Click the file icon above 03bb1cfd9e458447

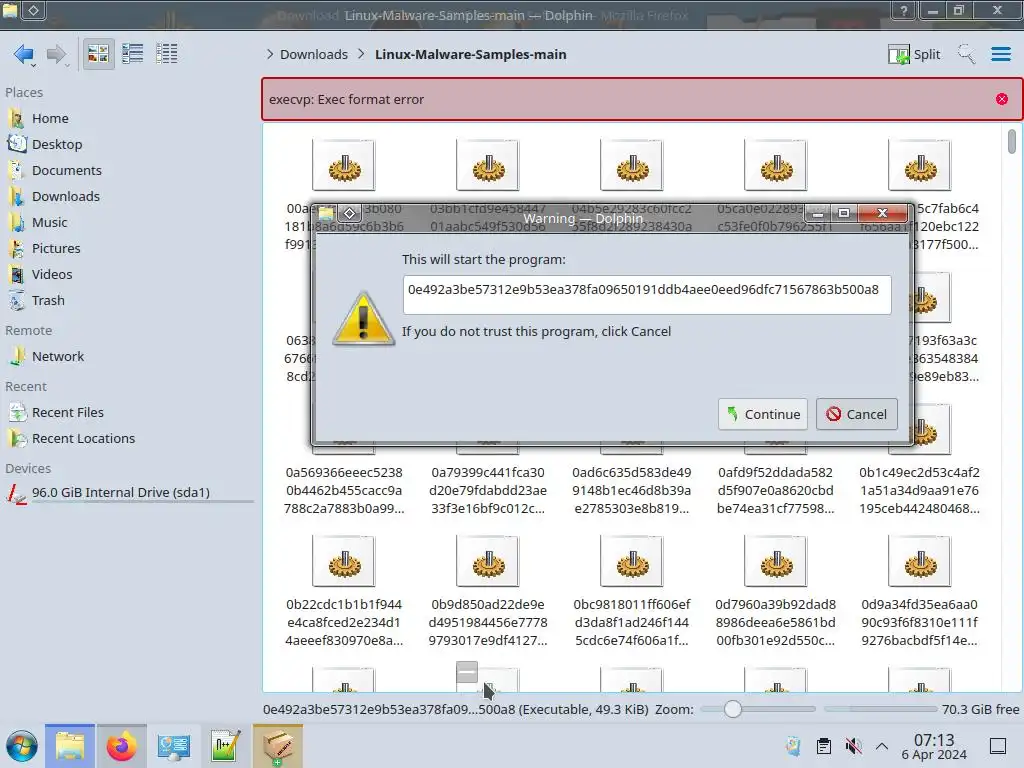click(x=488, y=165)
